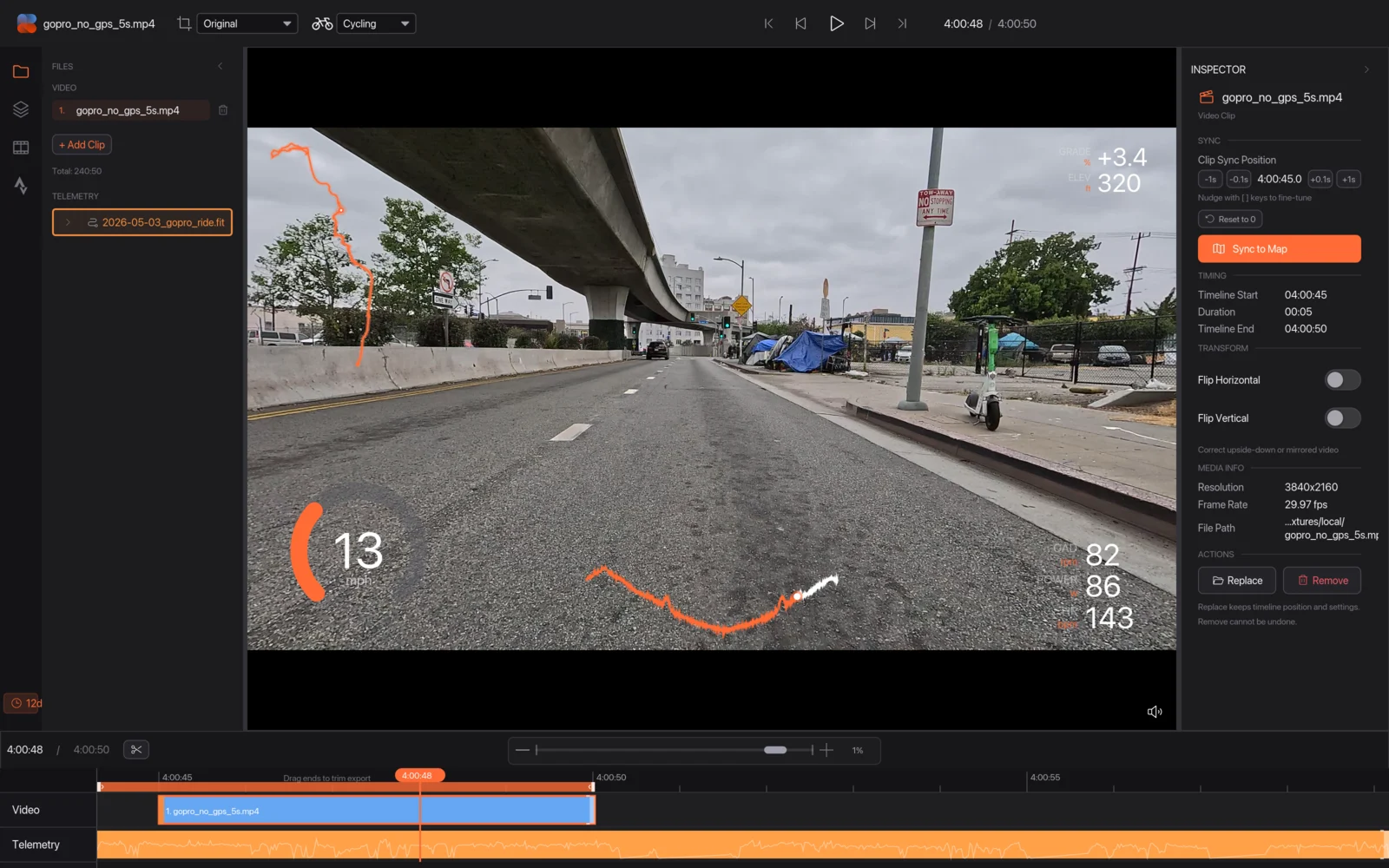
Task: Jump to end of timeline
Action: 902,23
